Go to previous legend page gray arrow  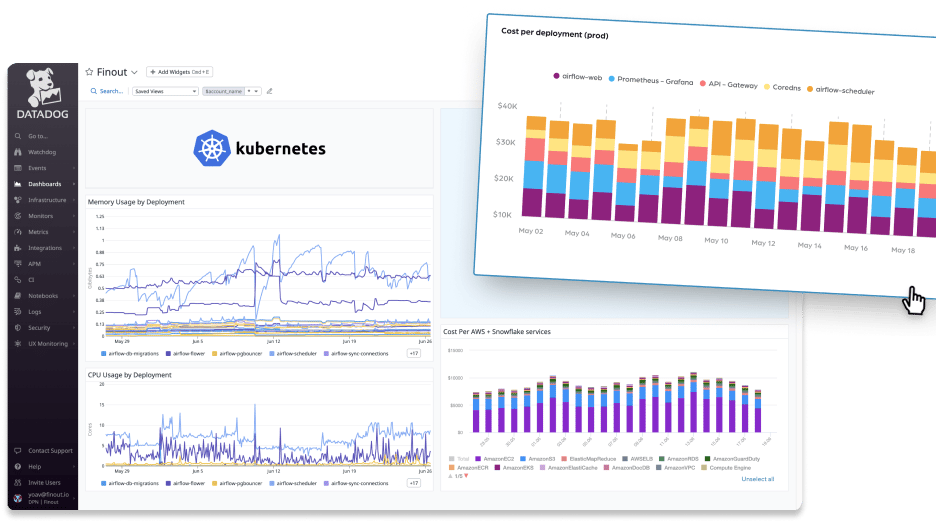[450, 476]
